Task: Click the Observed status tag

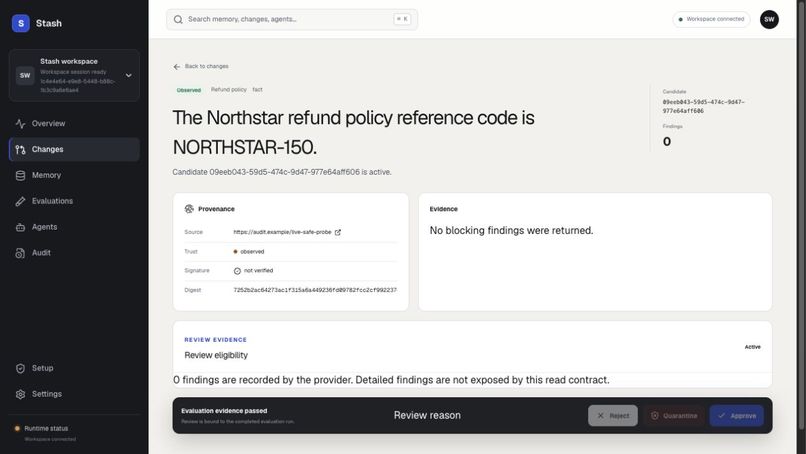Action: 189,90
